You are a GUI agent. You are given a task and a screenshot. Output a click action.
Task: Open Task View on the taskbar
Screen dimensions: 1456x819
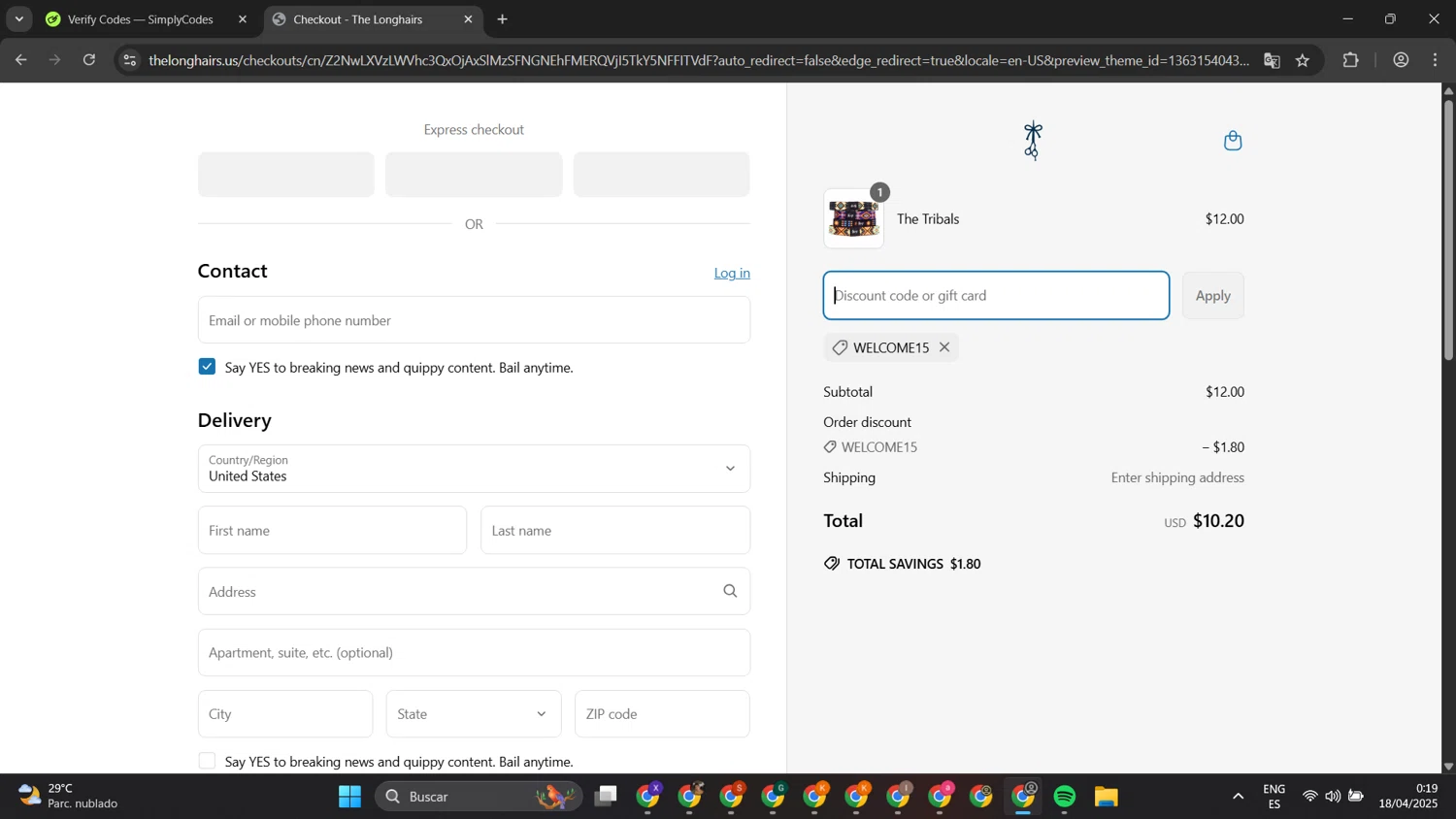607,797
